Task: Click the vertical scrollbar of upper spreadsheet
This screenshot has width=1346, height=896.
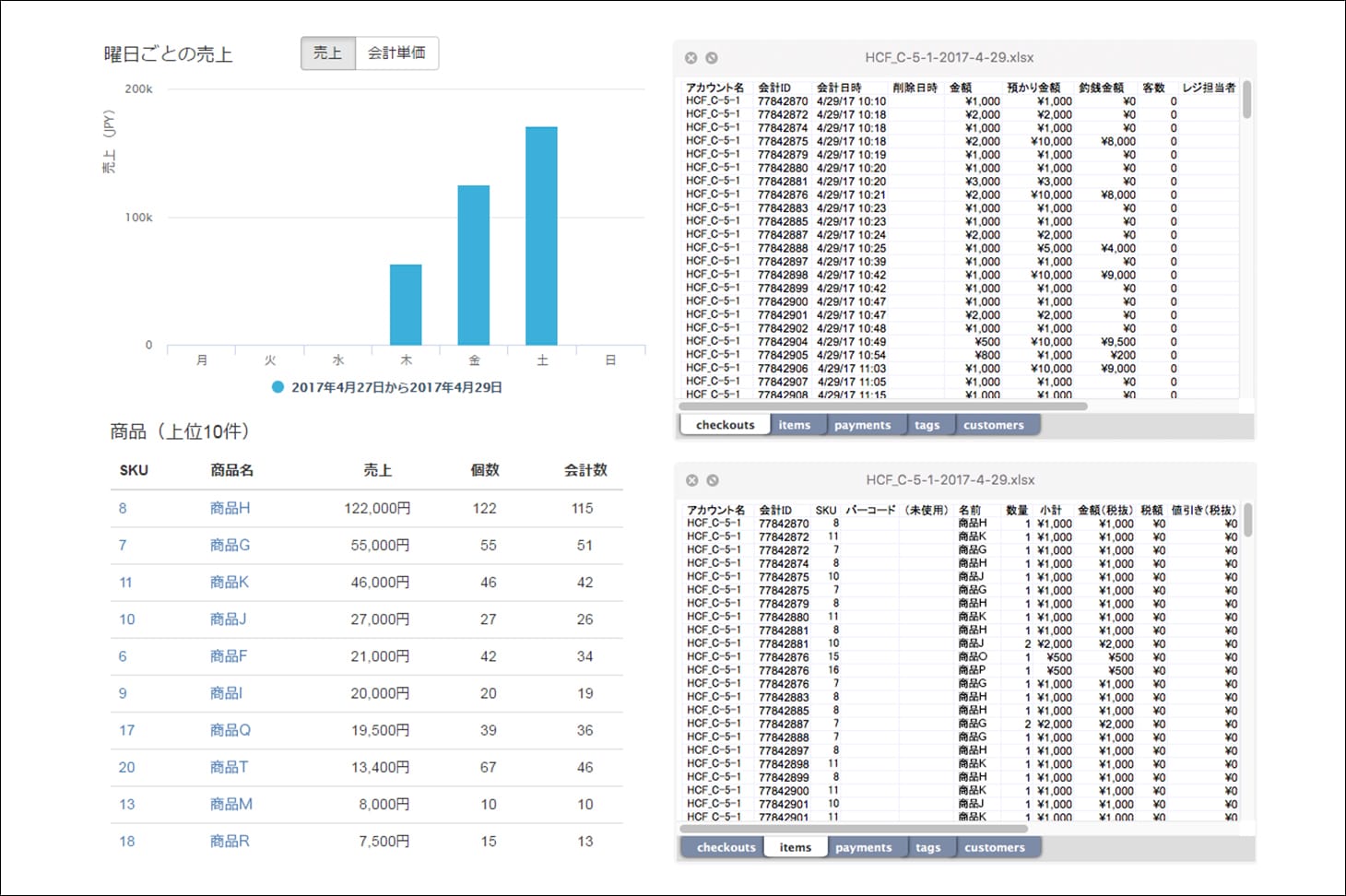Action: (1247, 100)
